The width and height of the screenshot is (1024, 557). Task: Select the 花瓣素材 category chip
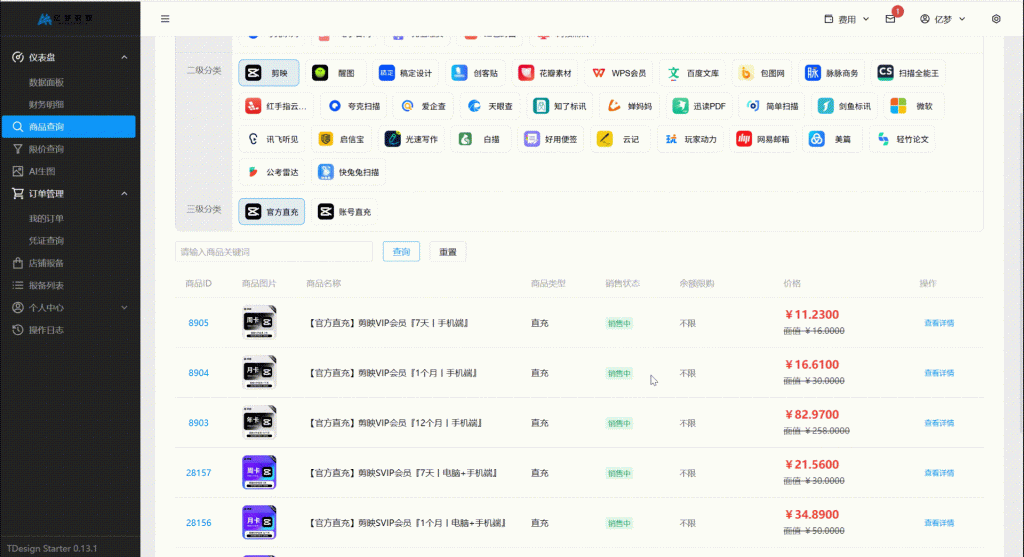click(545, 73)
